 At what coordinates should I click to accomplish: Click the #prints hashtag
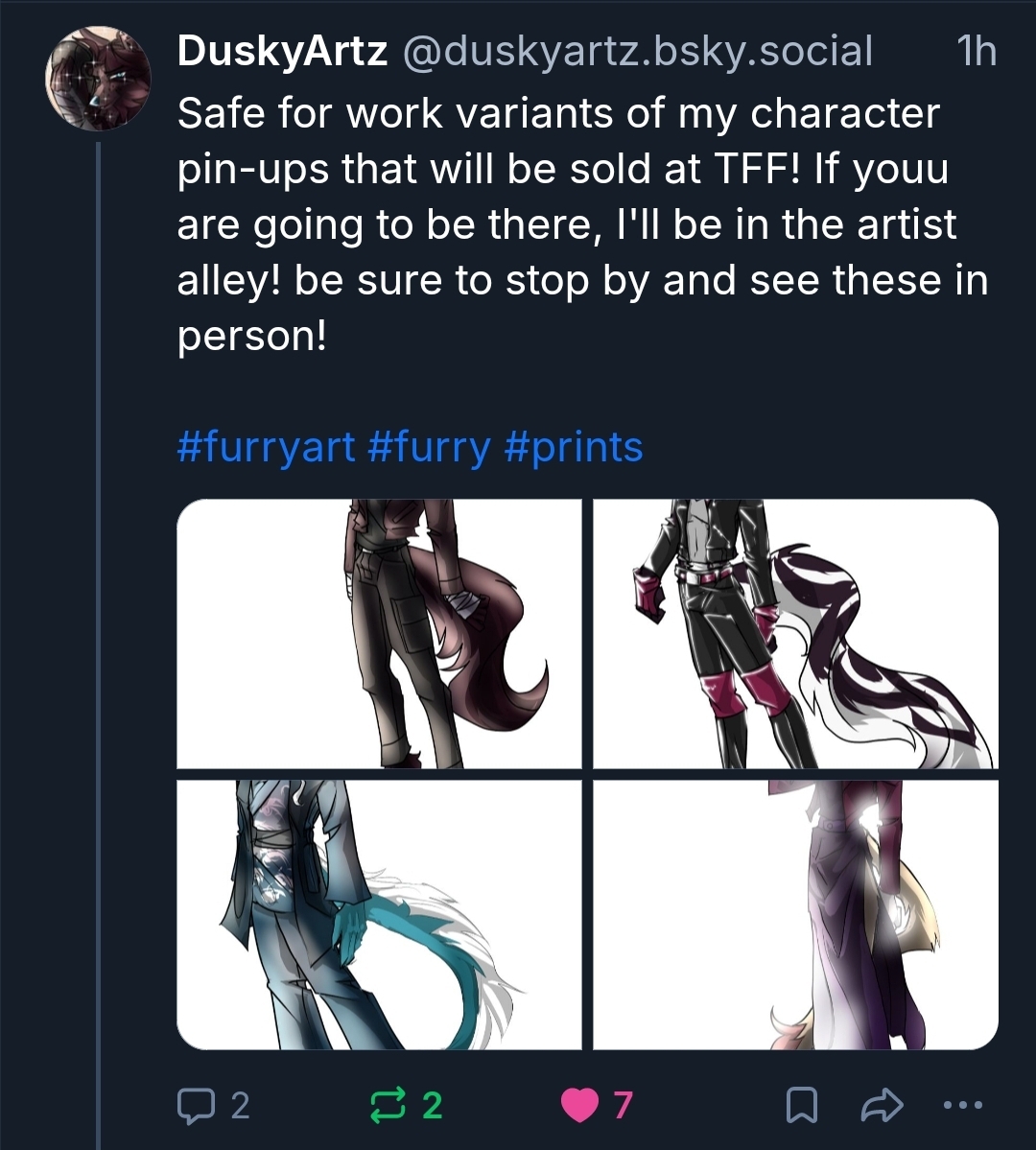point(573,447)
